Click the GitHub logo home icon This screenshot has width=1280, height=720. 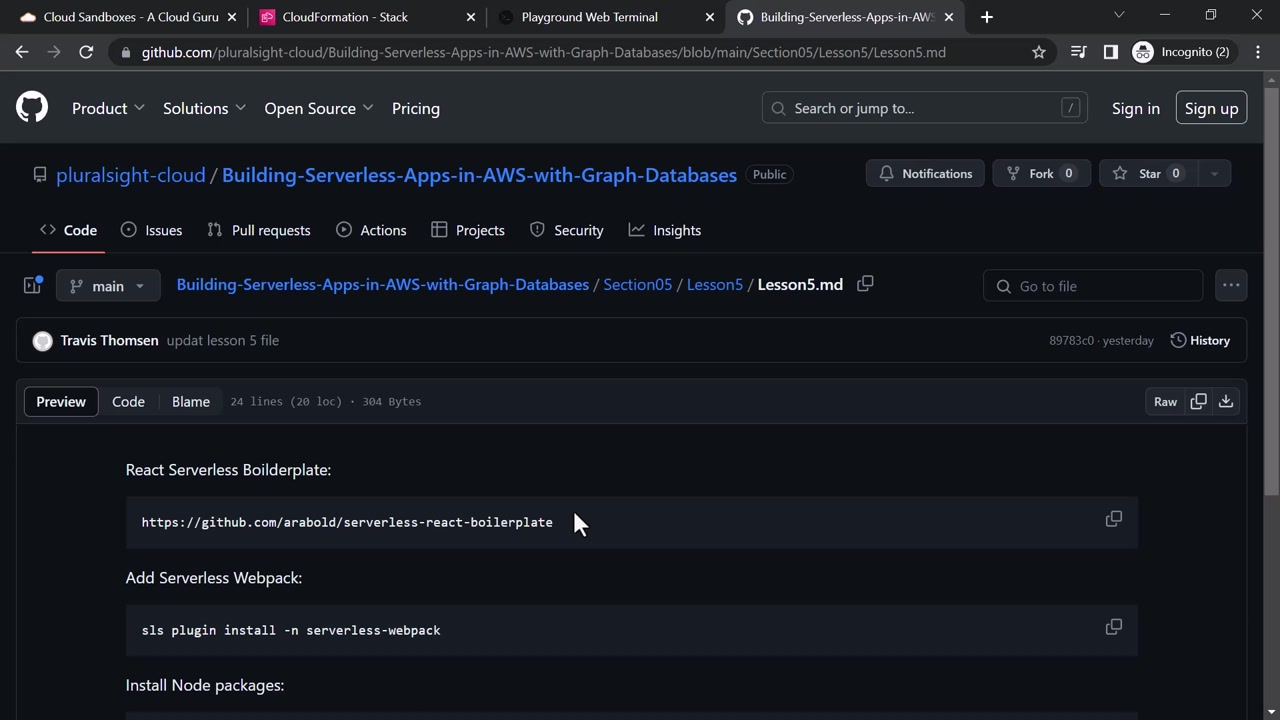(32, 108)
